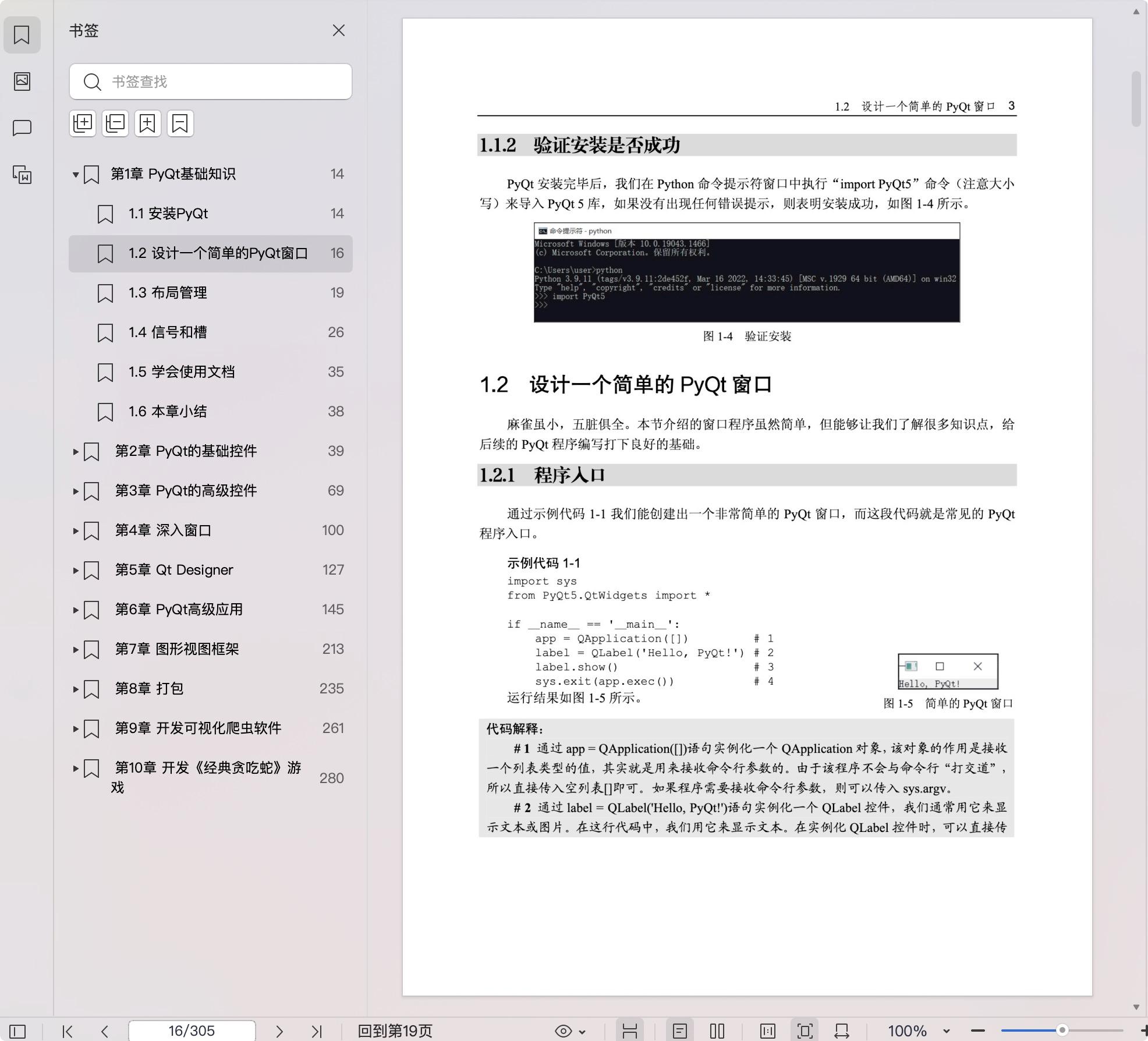
Task: Expand the 第6章 PyQt高级应用 bookmark
Action: (x=76, y=610)
